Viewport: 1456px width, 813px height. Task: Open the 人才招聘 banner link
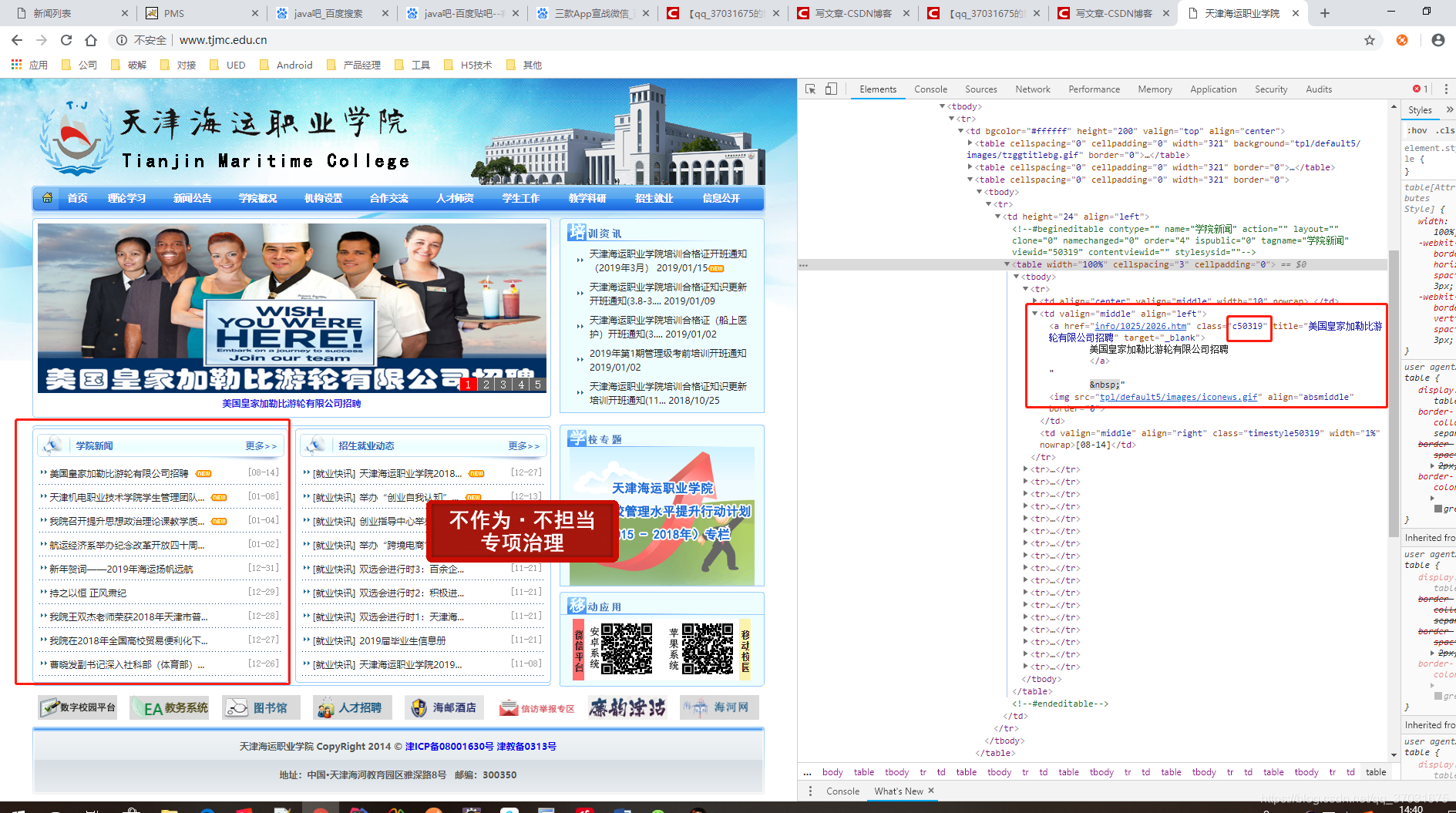click(x=352, y=707)
